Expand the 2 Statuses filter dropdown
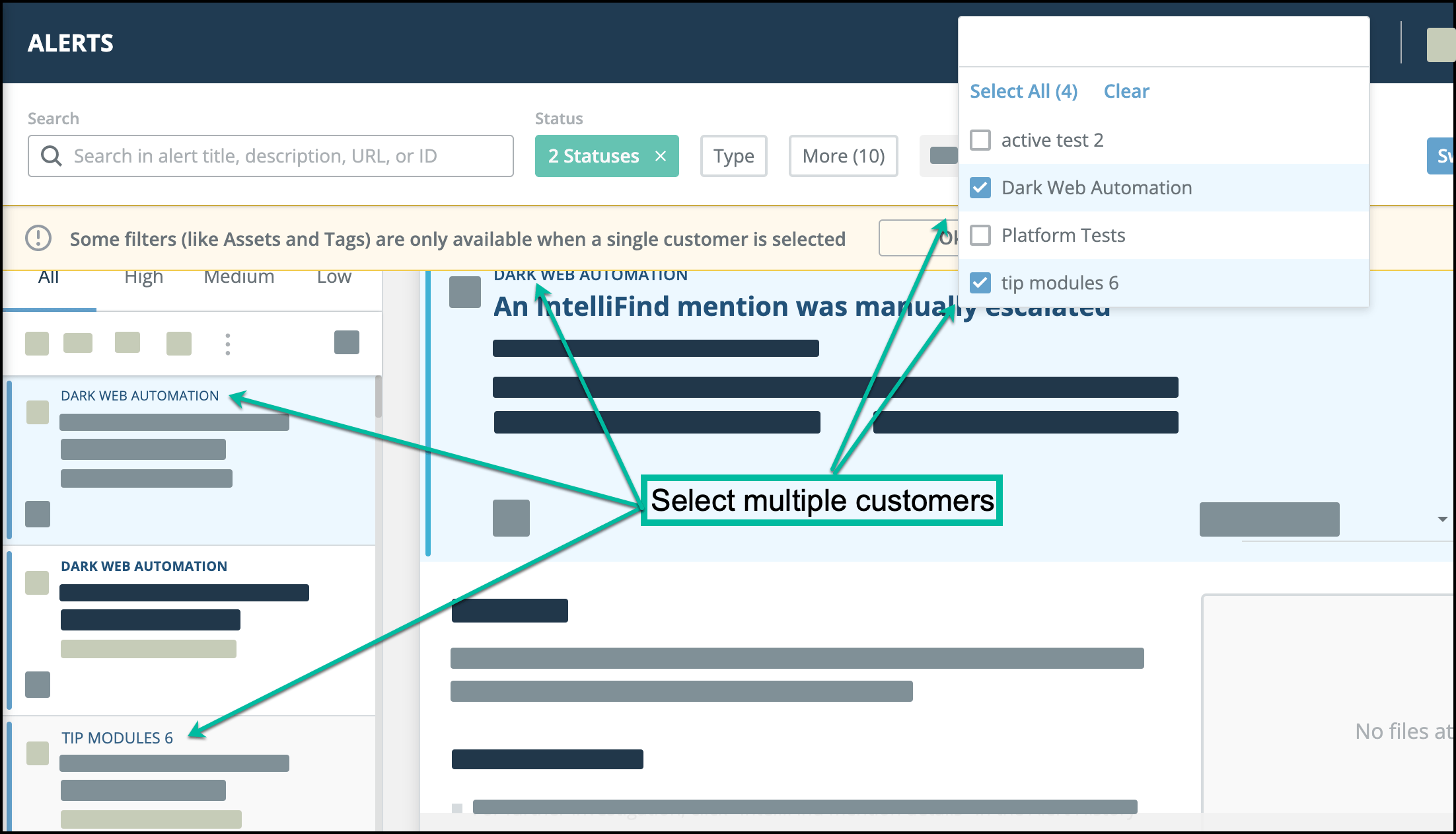Screen dimensions: 1456x834 point(593,156)
